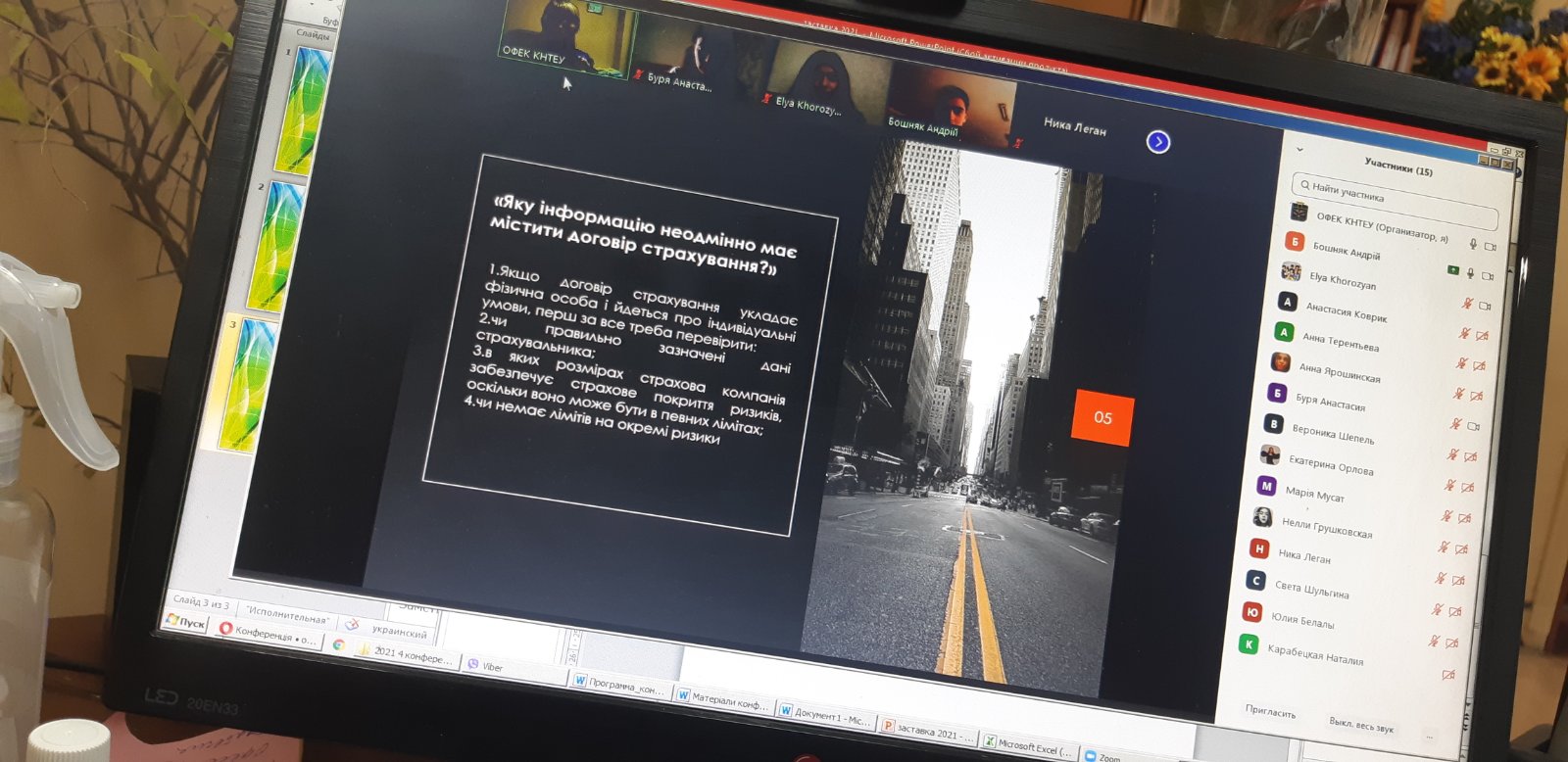Image resolution: width=1568 pixels, height=762 pixels.
Task: Click camera icon in Вероника Шепель row
Action: click(x=1474, y=426)
